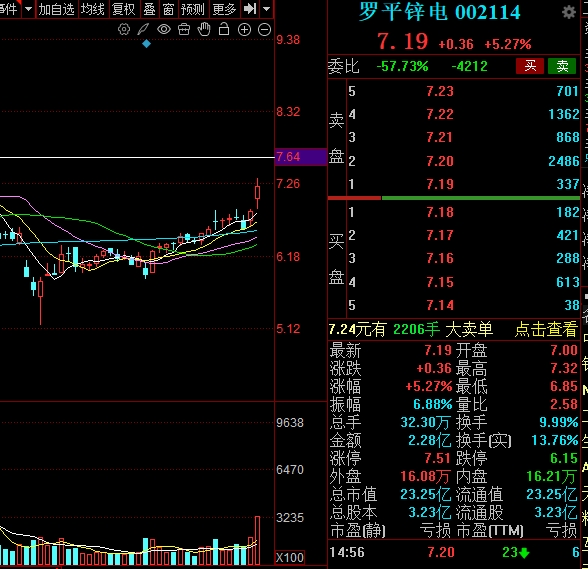
Task: Click the 外盘 value 16.08万
Action: [425, 476]
